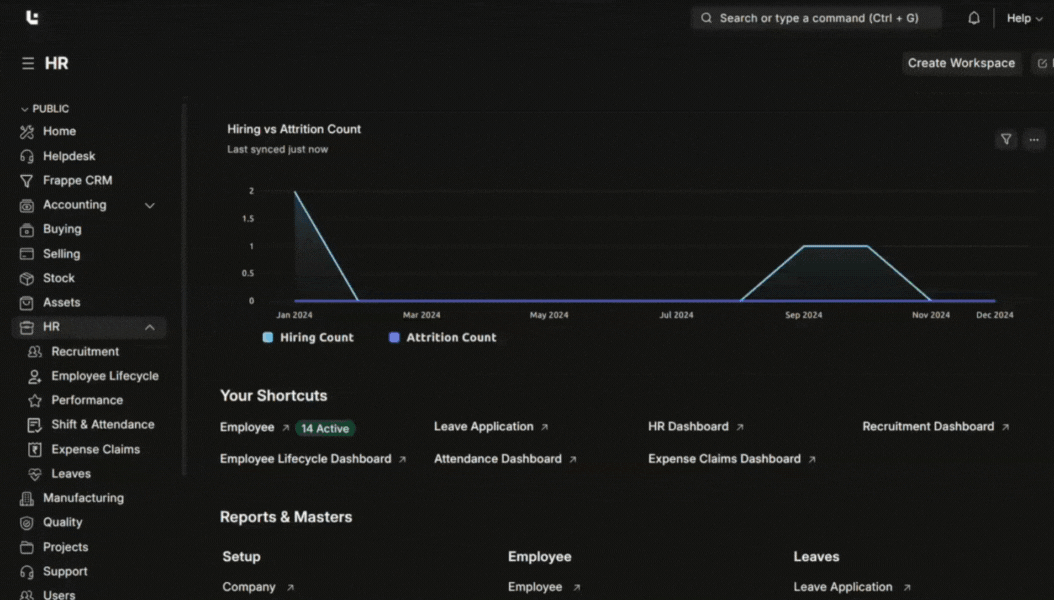Image resolution: width=1054 pixels, height=600 pixels.
Task: Collapse the PUBLIC sidebar section
Action: point(25,109)
